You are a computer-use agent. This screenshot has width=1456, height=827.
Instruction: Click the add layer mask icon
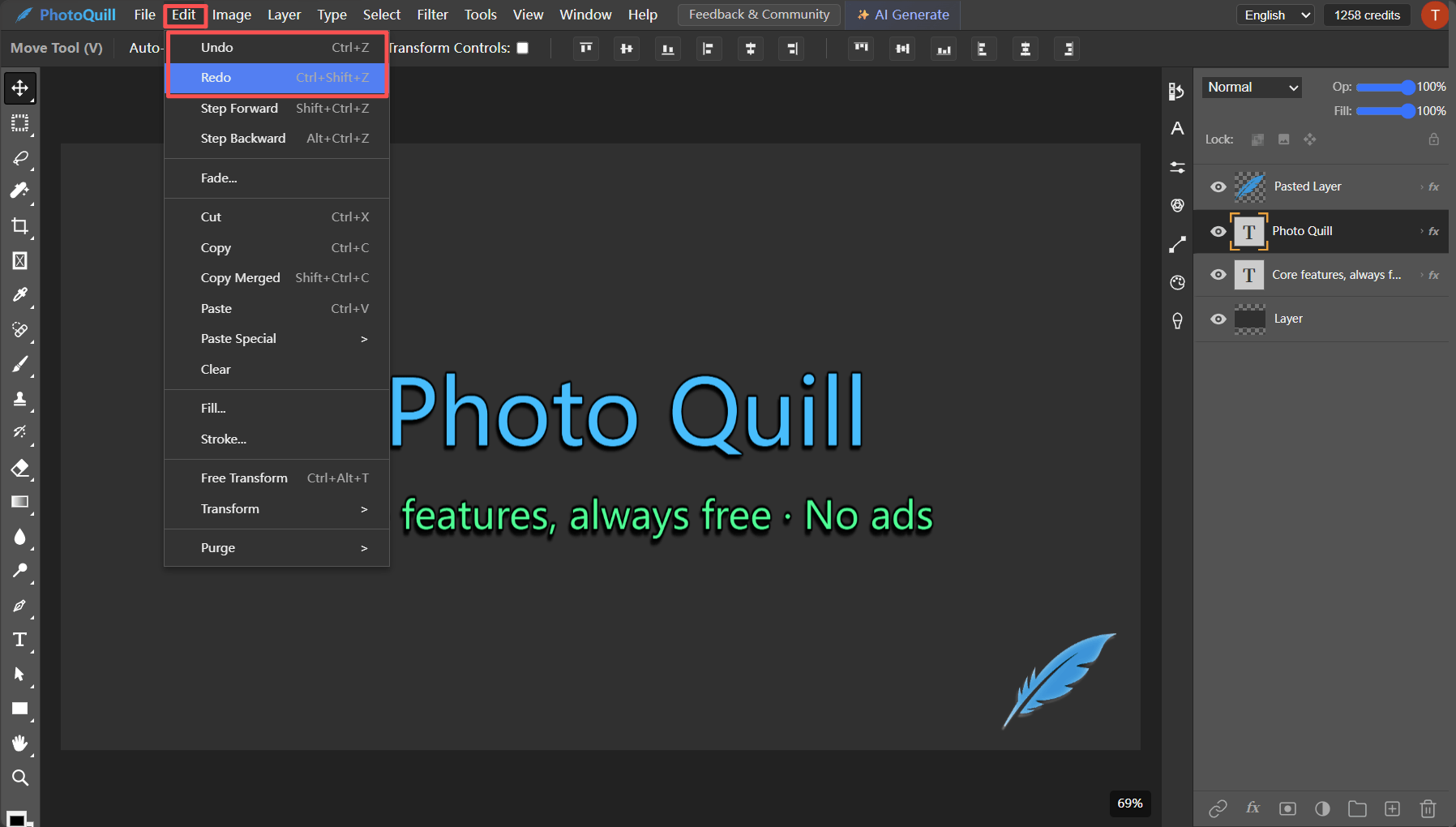(1287, 808)
